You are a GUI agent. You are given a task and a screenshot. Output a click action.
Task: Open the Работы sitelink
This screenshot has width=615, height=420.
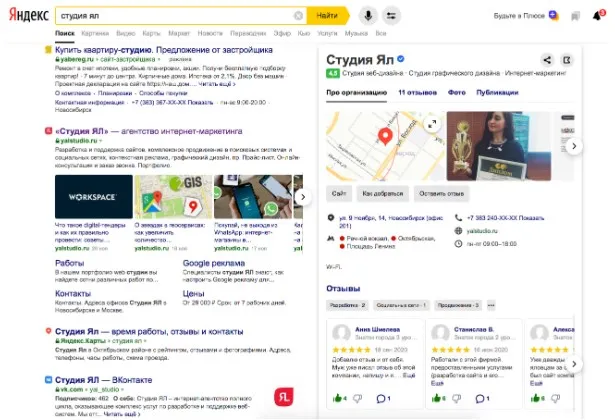click(x=69, y=263)
